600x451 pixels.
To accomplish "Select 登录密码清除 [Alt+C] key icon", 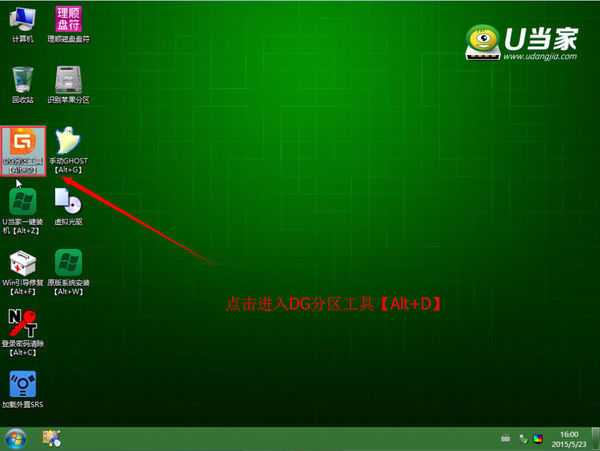I will click(x=23, y=333).
